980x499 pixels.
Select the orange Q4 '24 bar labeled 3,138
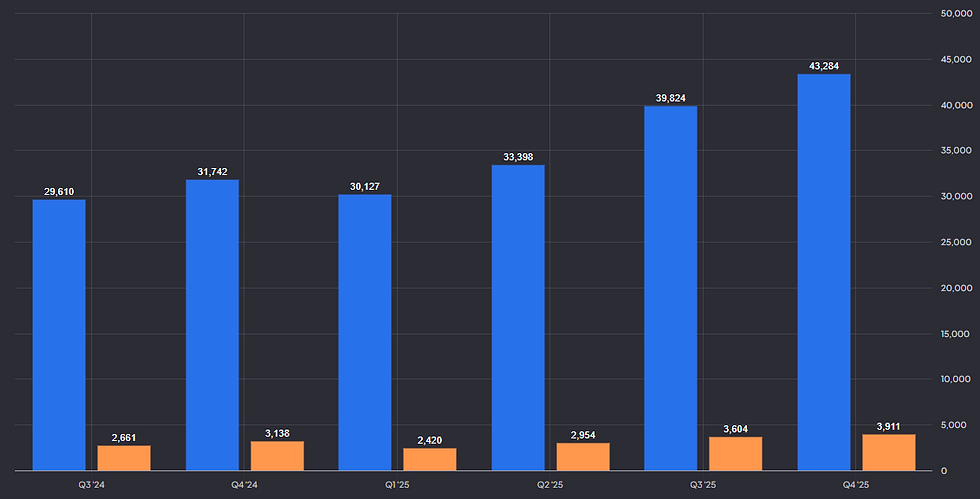pos(277,456)
